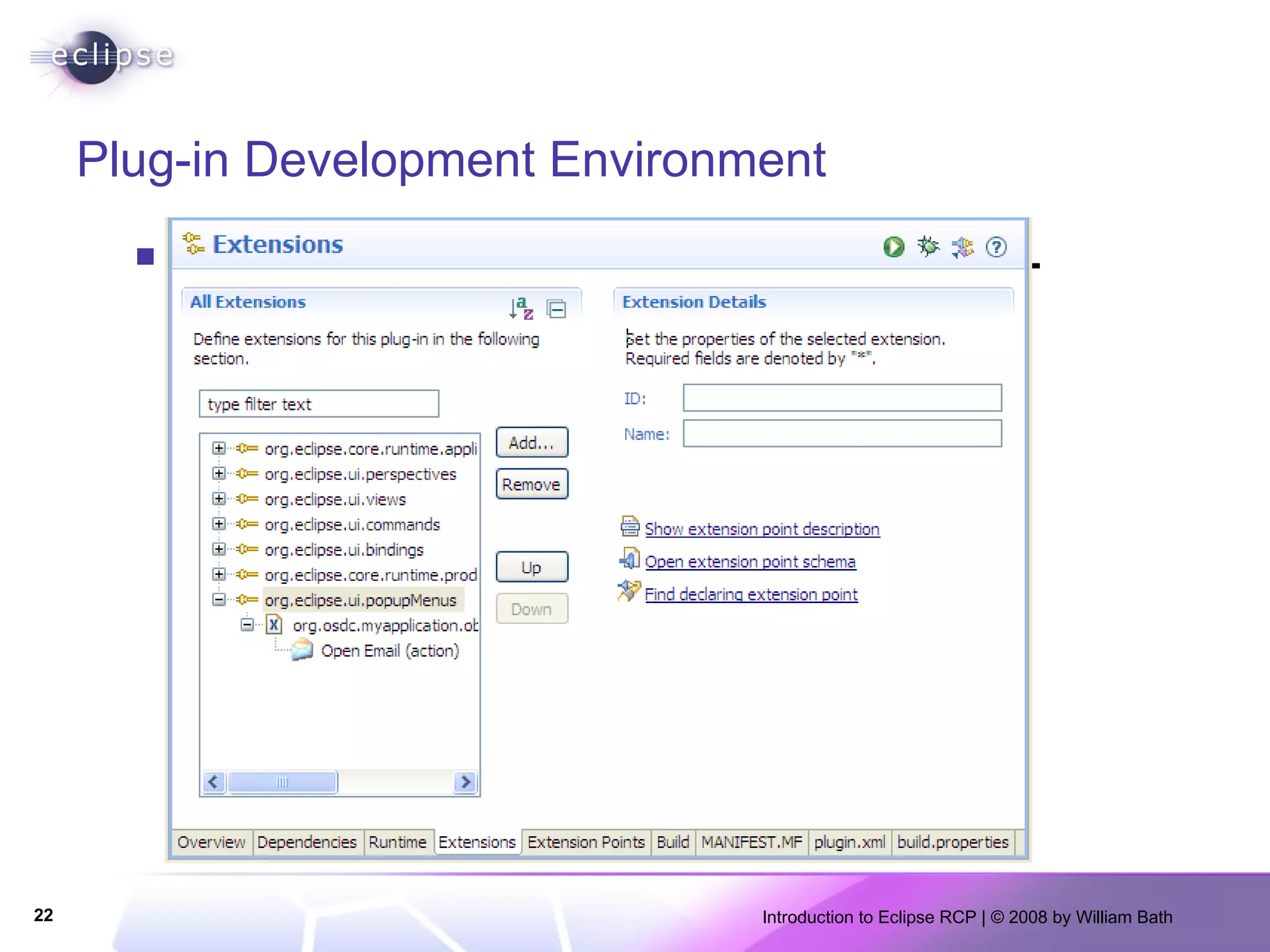This screenshot has width=1270, height=952.
Task: Expand the org.eclipse.core.runtime.prod node
Action: point(218,574)
